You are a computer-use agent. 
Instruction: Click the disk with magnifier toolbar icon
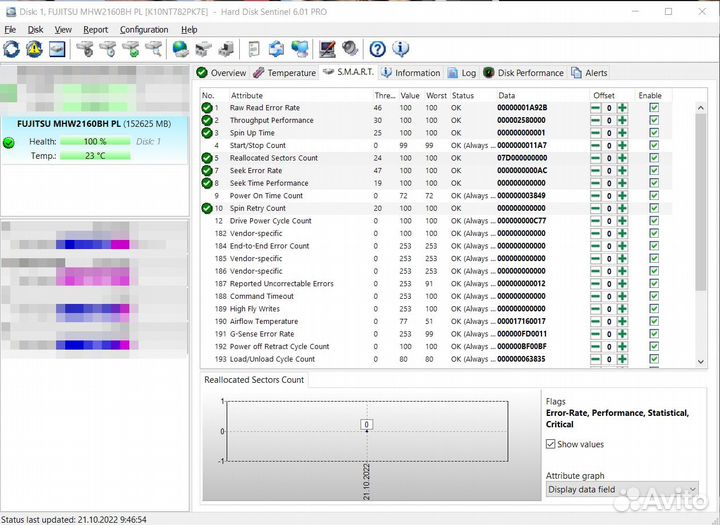154,49
